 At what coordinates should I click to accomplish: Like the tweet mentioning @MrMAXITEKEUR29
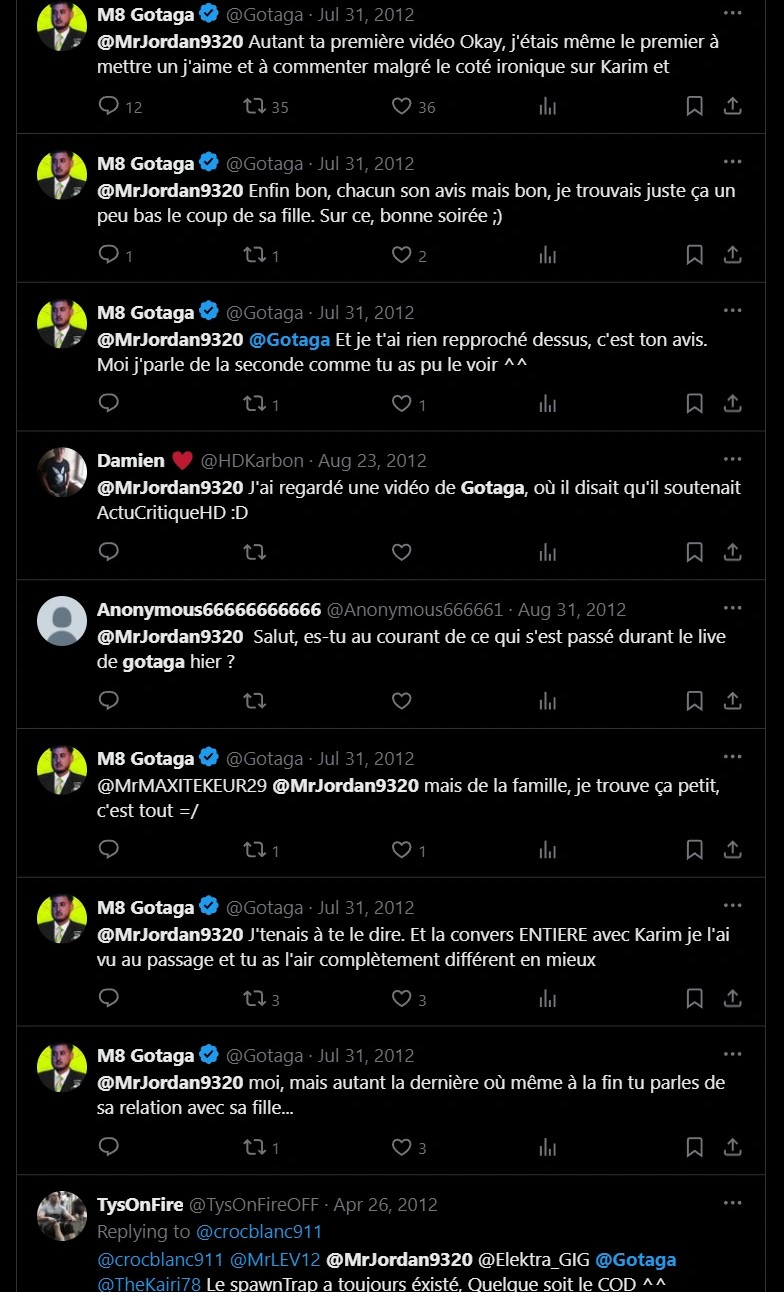tap(401, 849)
